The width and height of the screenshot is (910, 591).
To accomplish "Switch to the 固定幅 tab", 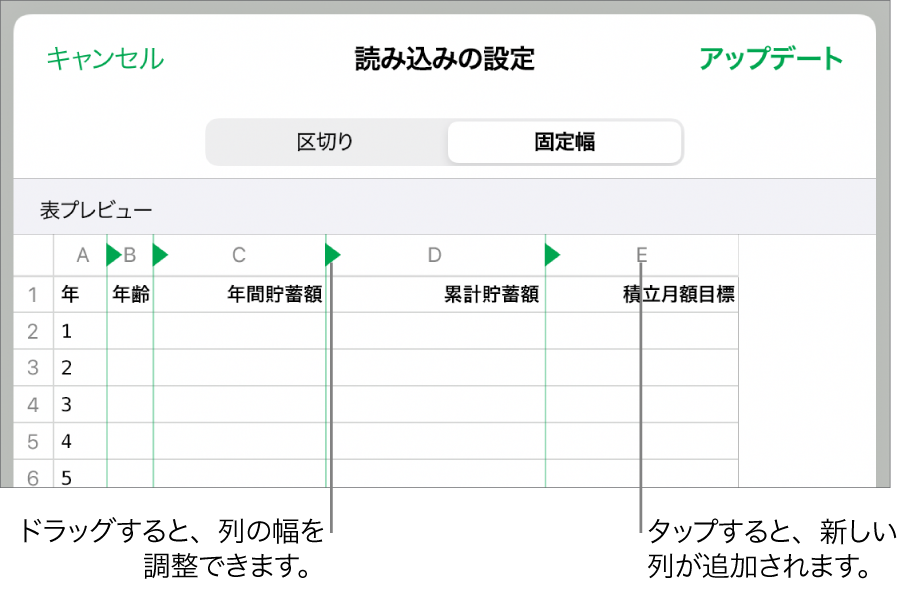I will pos(563,141).
